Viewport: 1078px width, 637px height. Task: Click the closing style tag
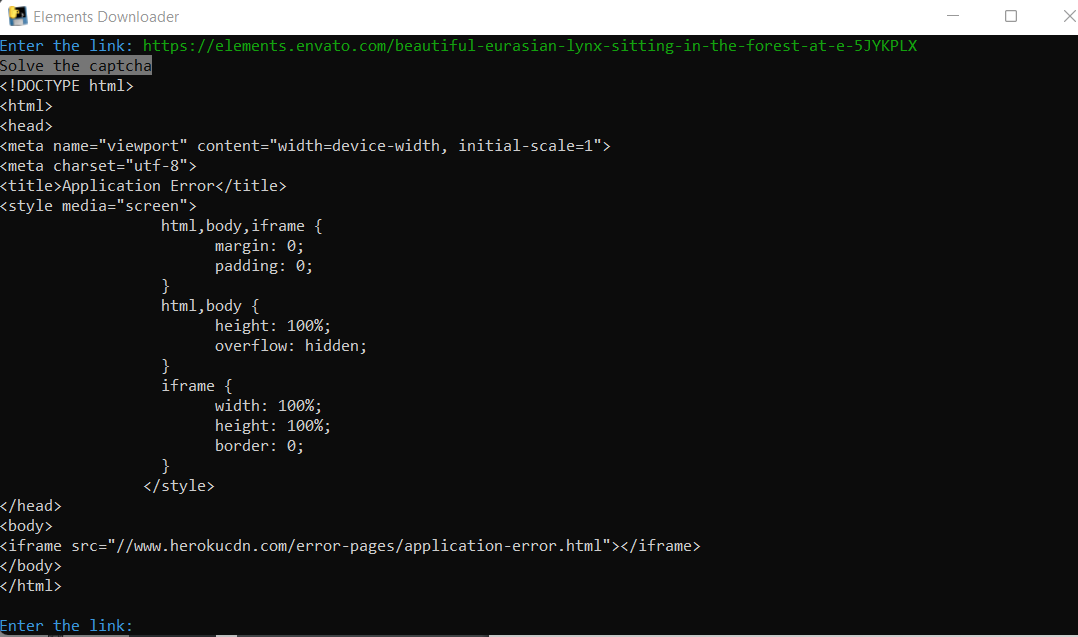click(x=179, y=486)
